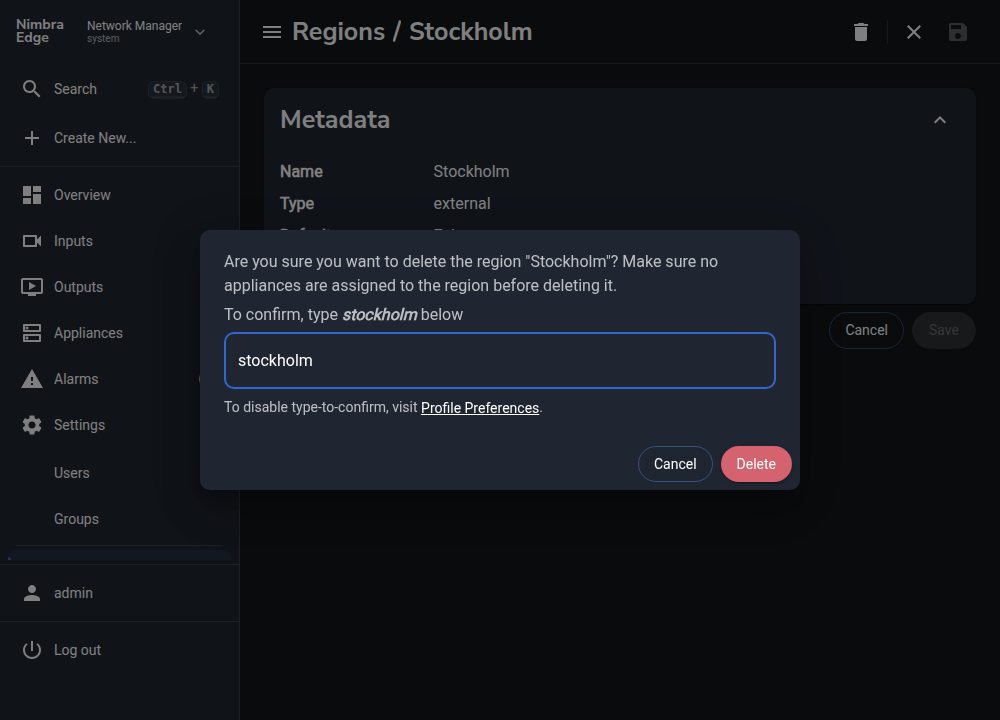Follow the Profile Preferences link
Image resolution: width=1000 pixels, height=720 pixels.
click(480, 408)
